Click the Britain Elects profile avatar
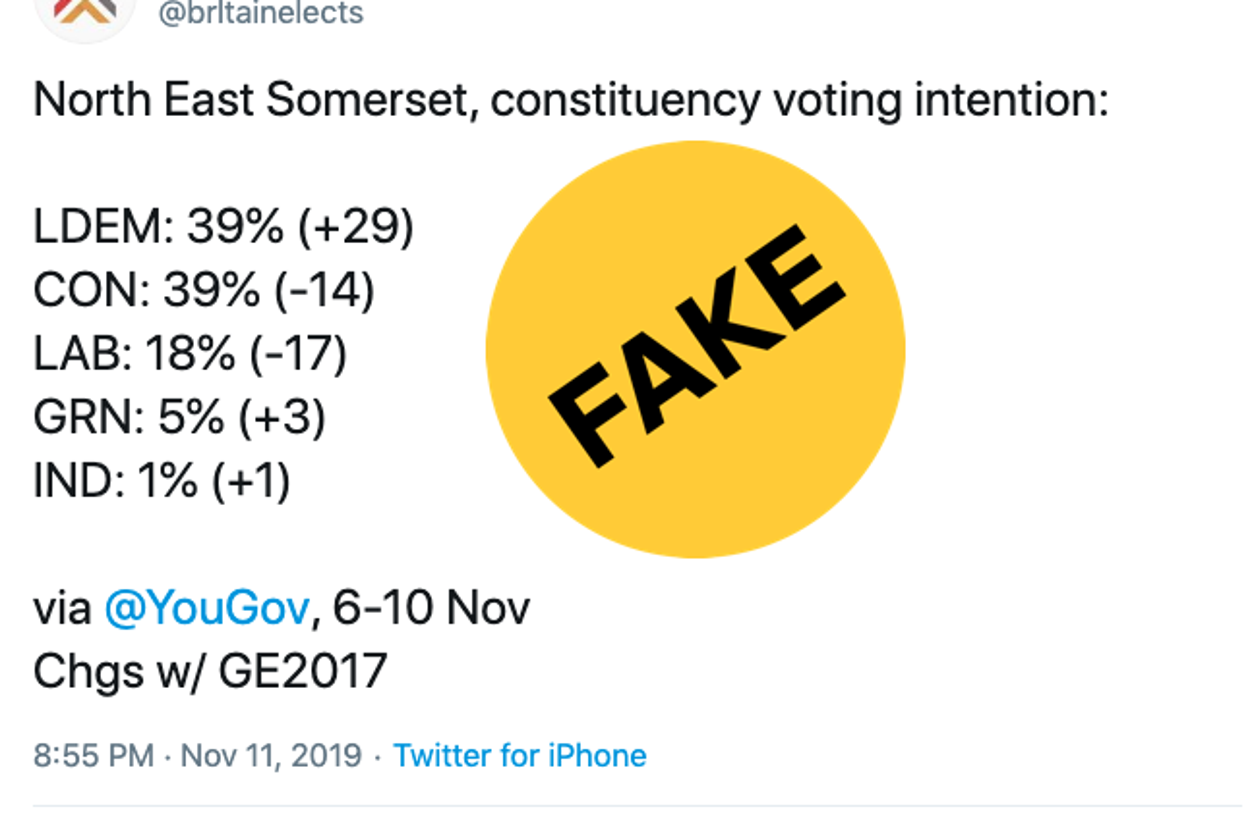Viewport: 1250px width, 830px height. click(84, 12)
